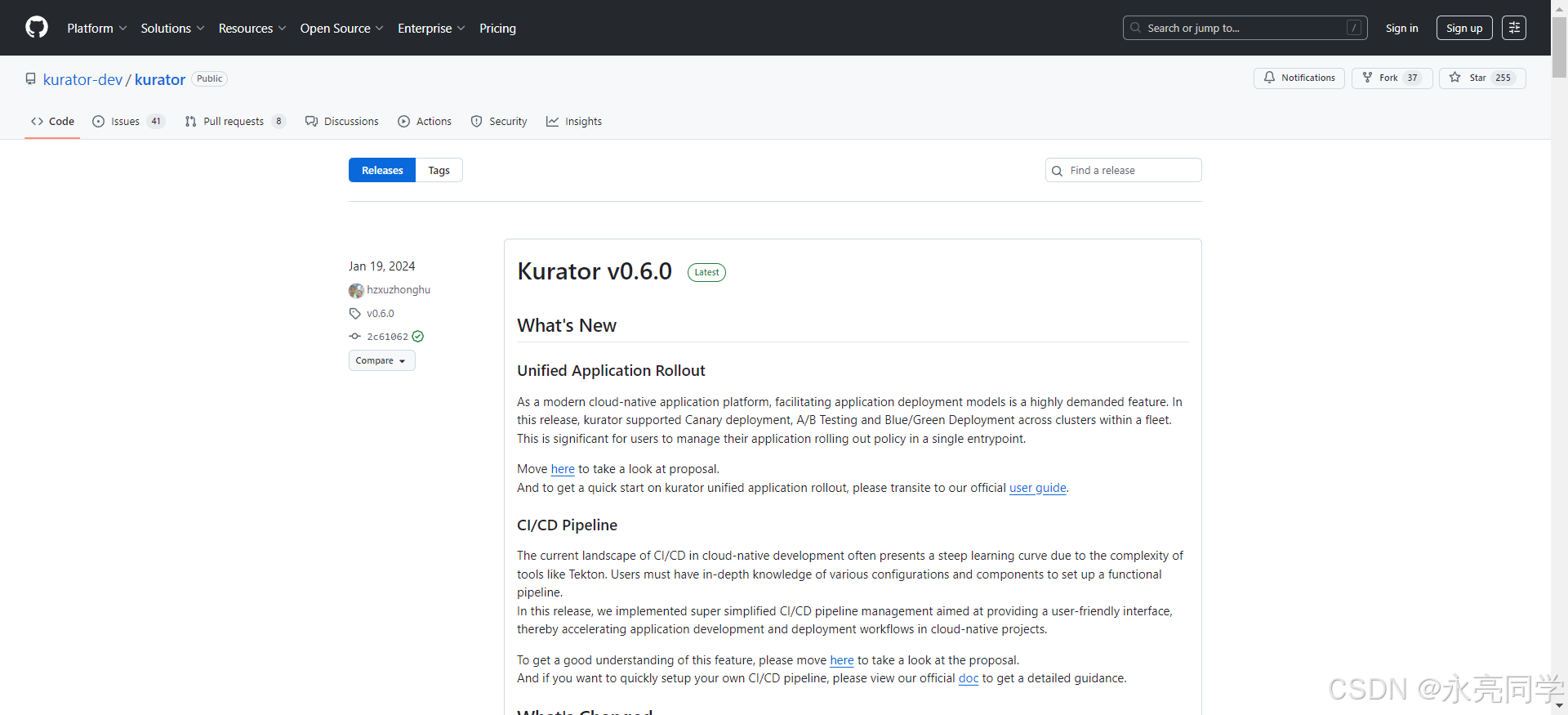Open the Pull requests tab
1568x715 pixels.
click(x=235, y=121)
